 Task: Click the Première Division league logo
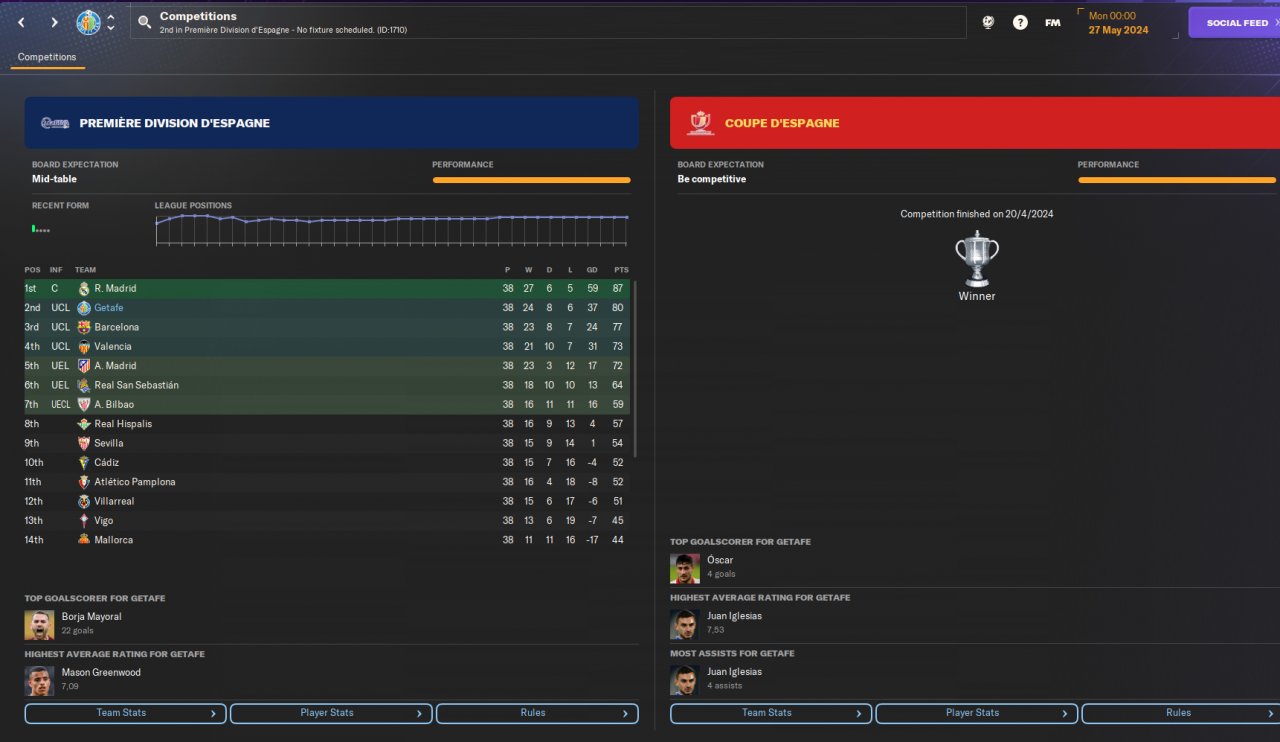[x=55, y=123]
